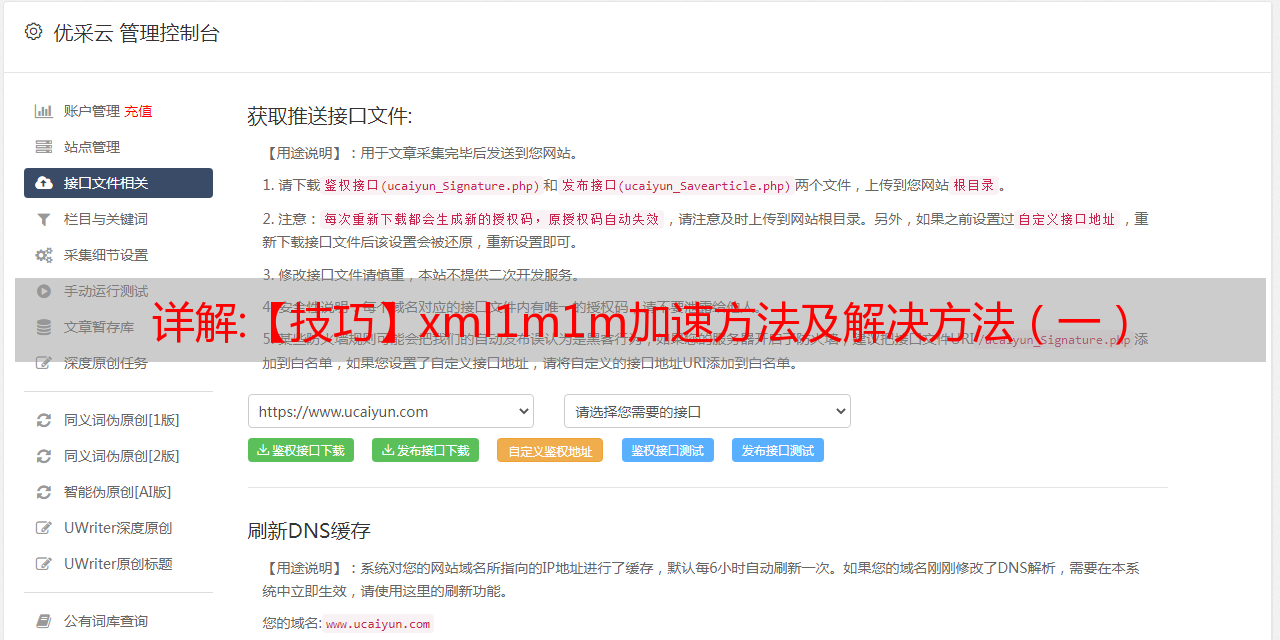The height and width of the screenshot is (640, 1280).
Task: Click the 3. 修改接口文件请慎重 note line
Action: [x=421, y=274]
